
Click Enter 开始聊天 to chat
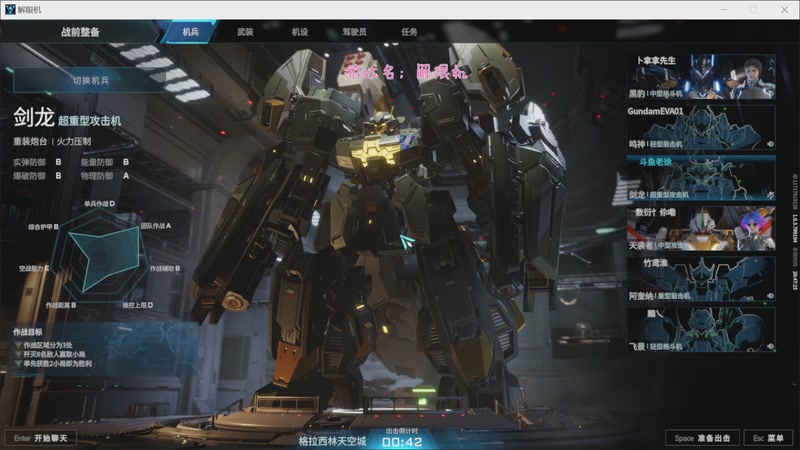(x=40, y=438)
